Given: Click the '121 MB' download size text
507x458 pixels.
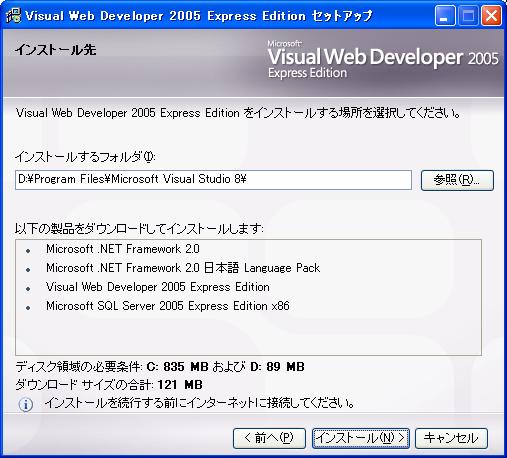Looking at the screenshot, I should (x=180, y=385).
